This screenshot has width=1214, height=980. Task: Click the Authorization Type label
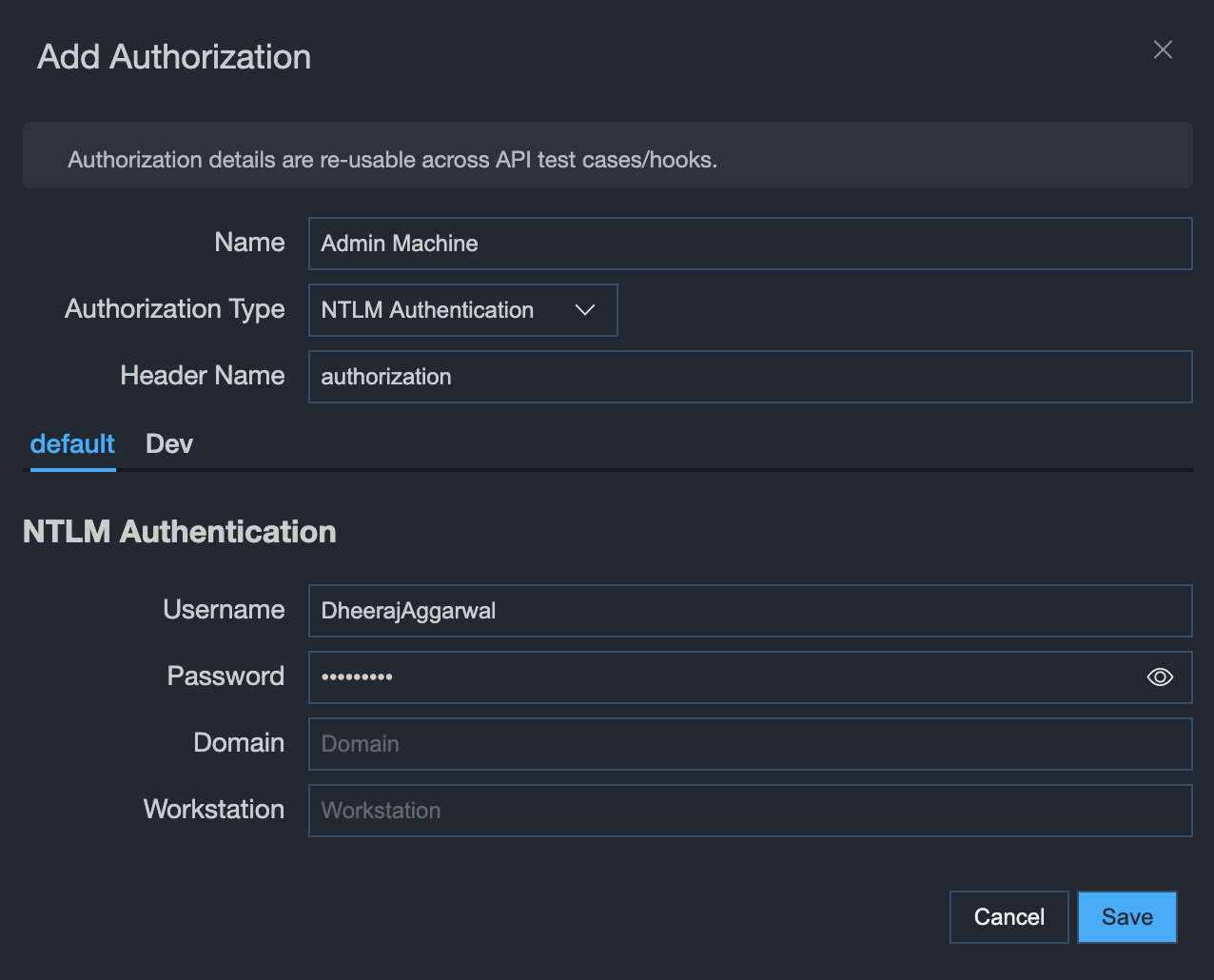(174, 309)
